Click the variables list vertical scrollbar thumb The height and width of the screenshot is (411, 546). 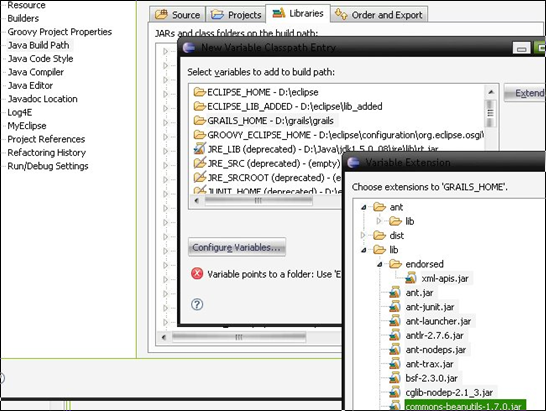pos(491,113)
